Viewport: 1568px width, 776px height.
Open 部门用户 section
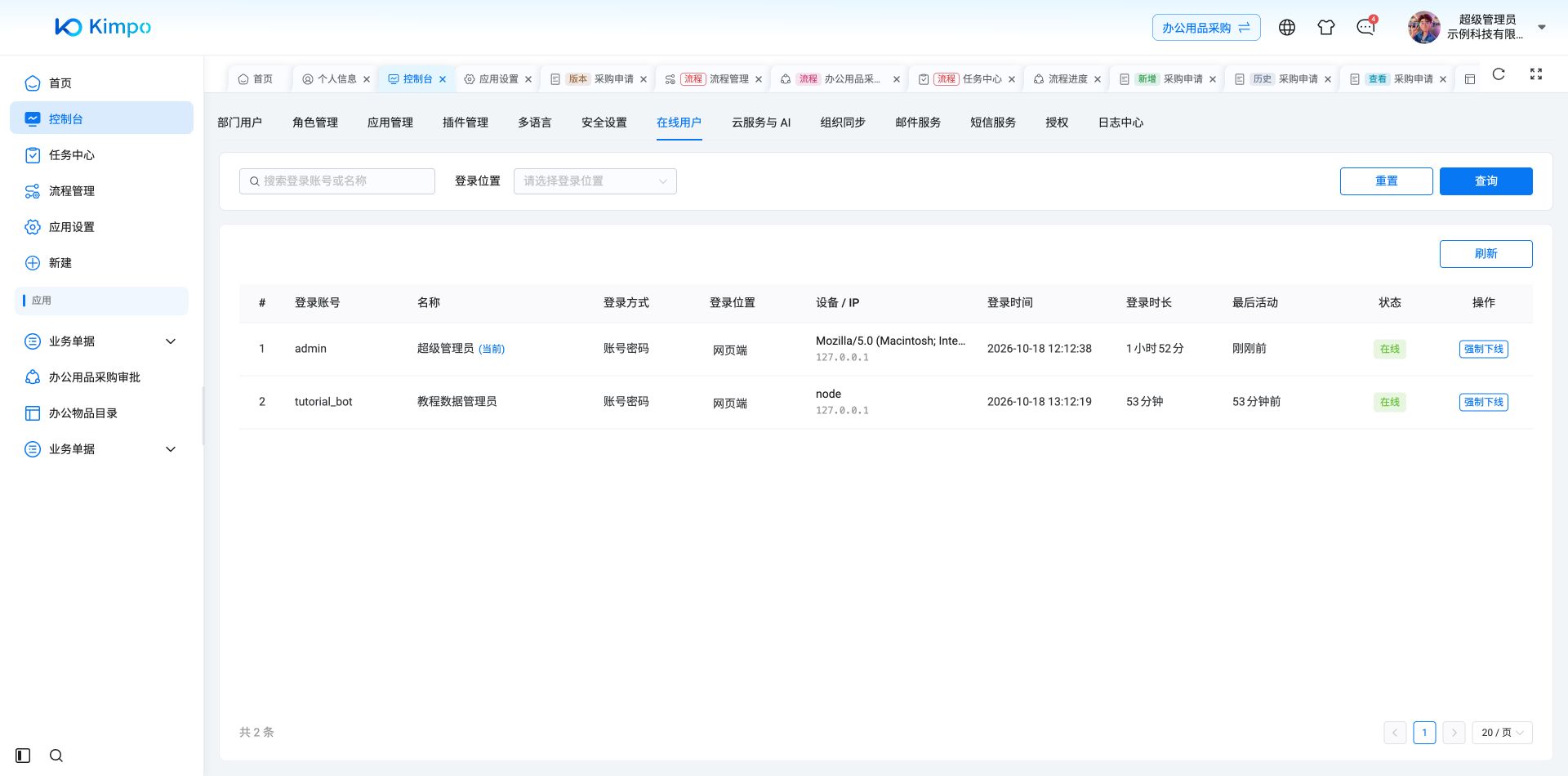(x=240, y=123)
